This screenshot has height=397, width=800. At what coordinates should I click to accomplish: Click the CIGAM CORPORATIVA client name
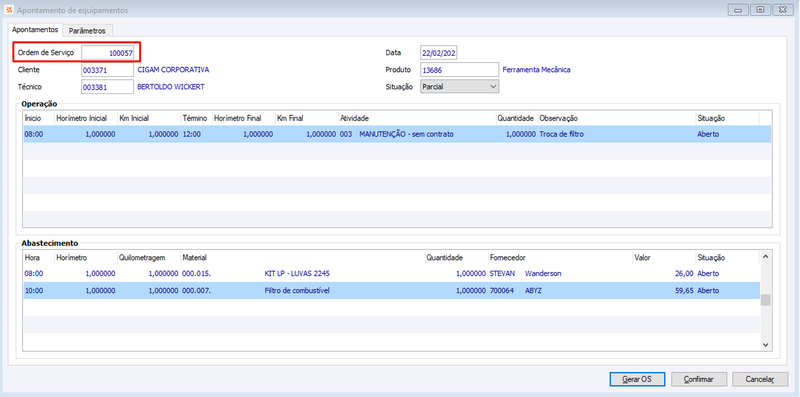pos(173,69)
